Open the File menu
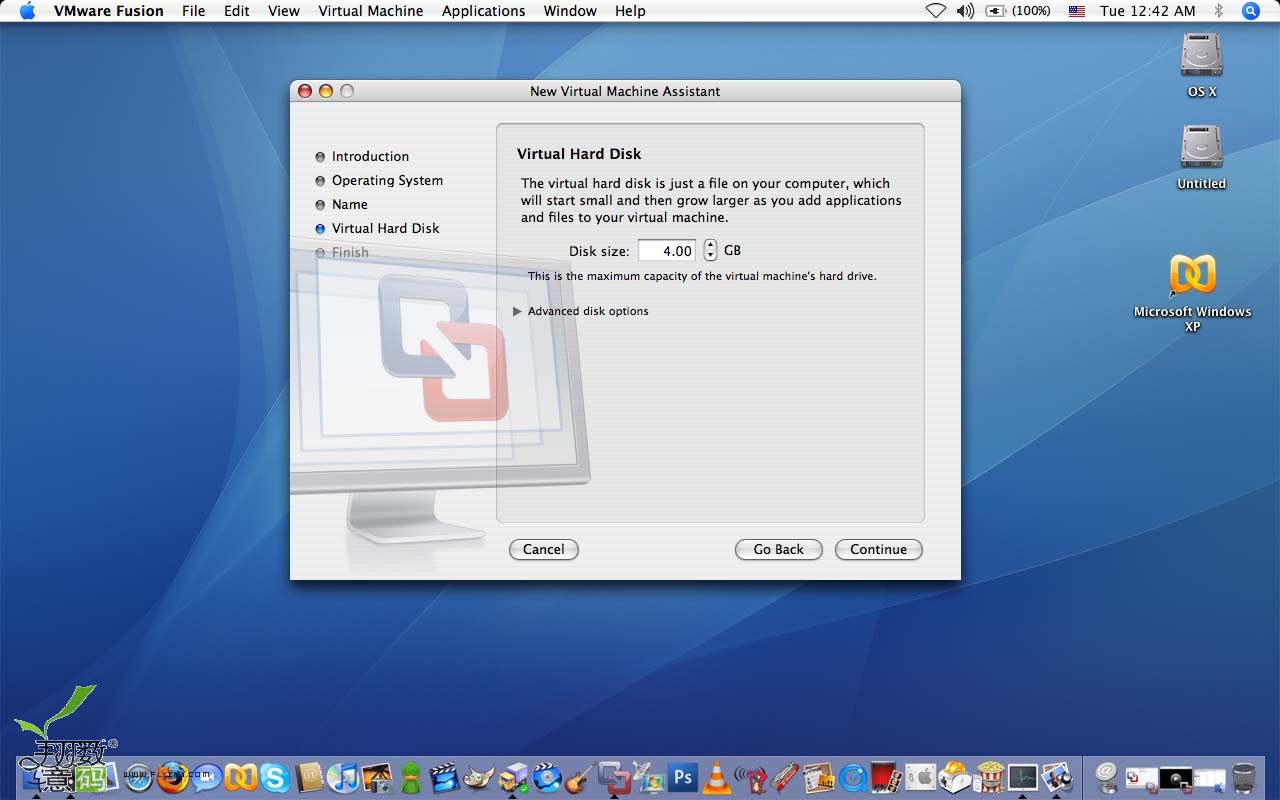 pyautogui.click(x=193, y=11)
